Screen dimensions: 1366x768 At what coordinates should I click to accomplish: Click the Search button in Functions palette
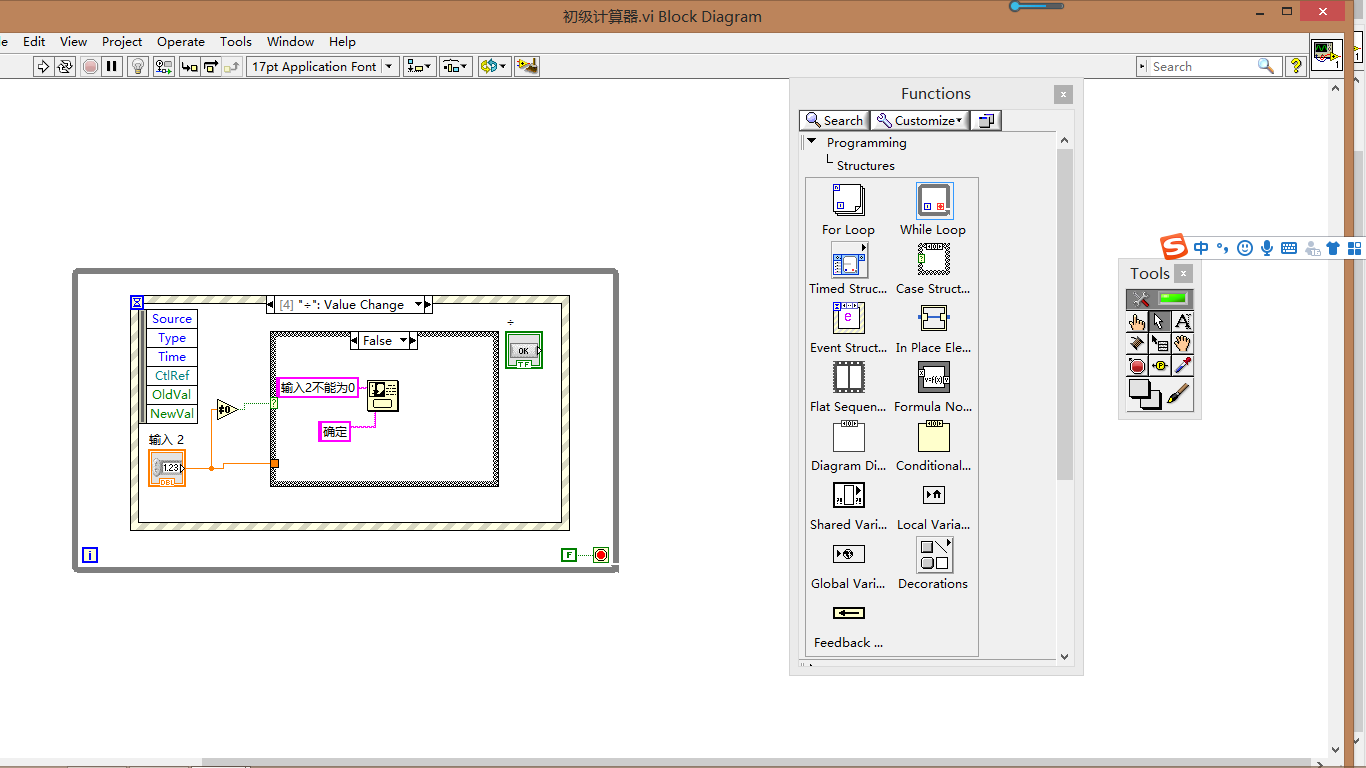[x=833, y=120]
